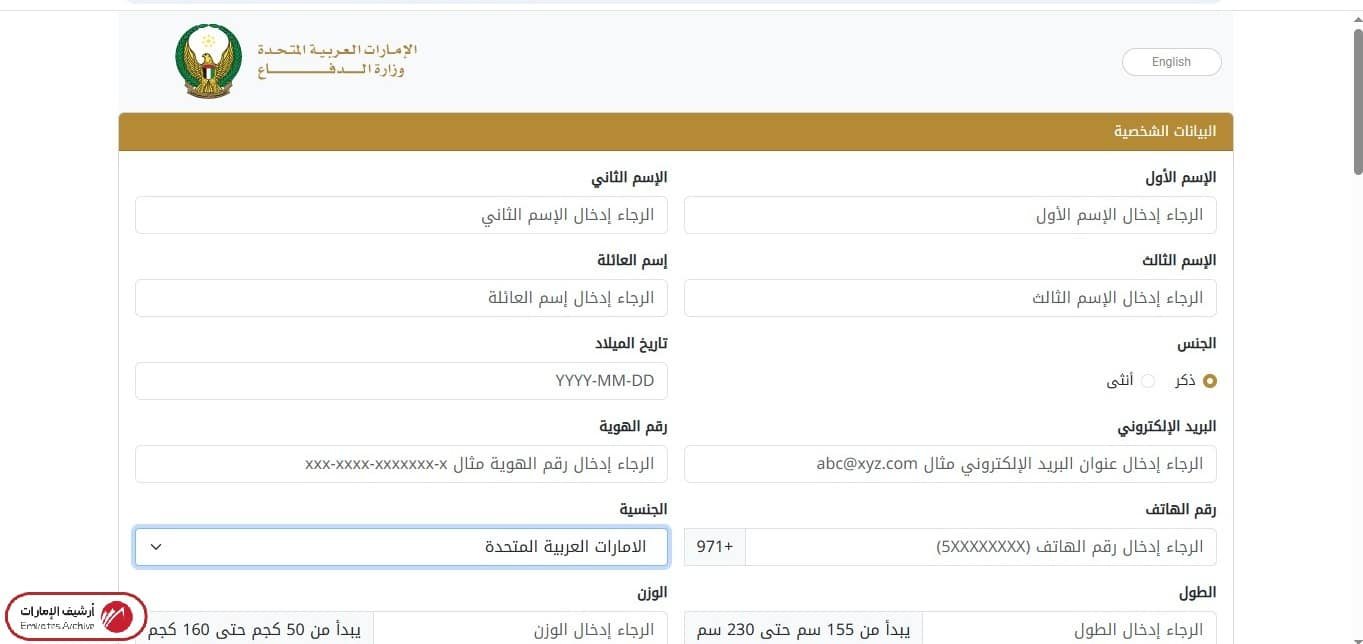Viewport: 1363px width, 644px height.
Task: Select the male (ذكر) radio button
Action: [1211, 380]
